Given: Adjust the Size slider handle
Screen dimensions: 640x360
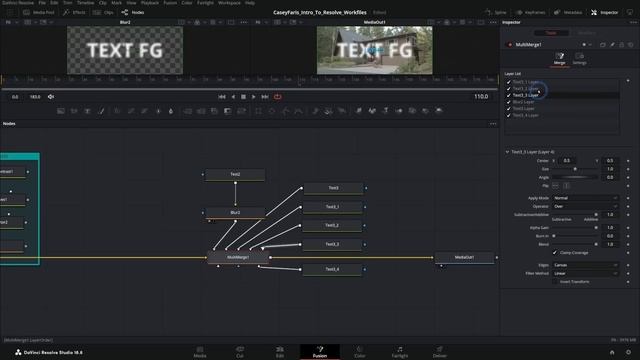Looking at the screenshot, I should coord(575,169).
